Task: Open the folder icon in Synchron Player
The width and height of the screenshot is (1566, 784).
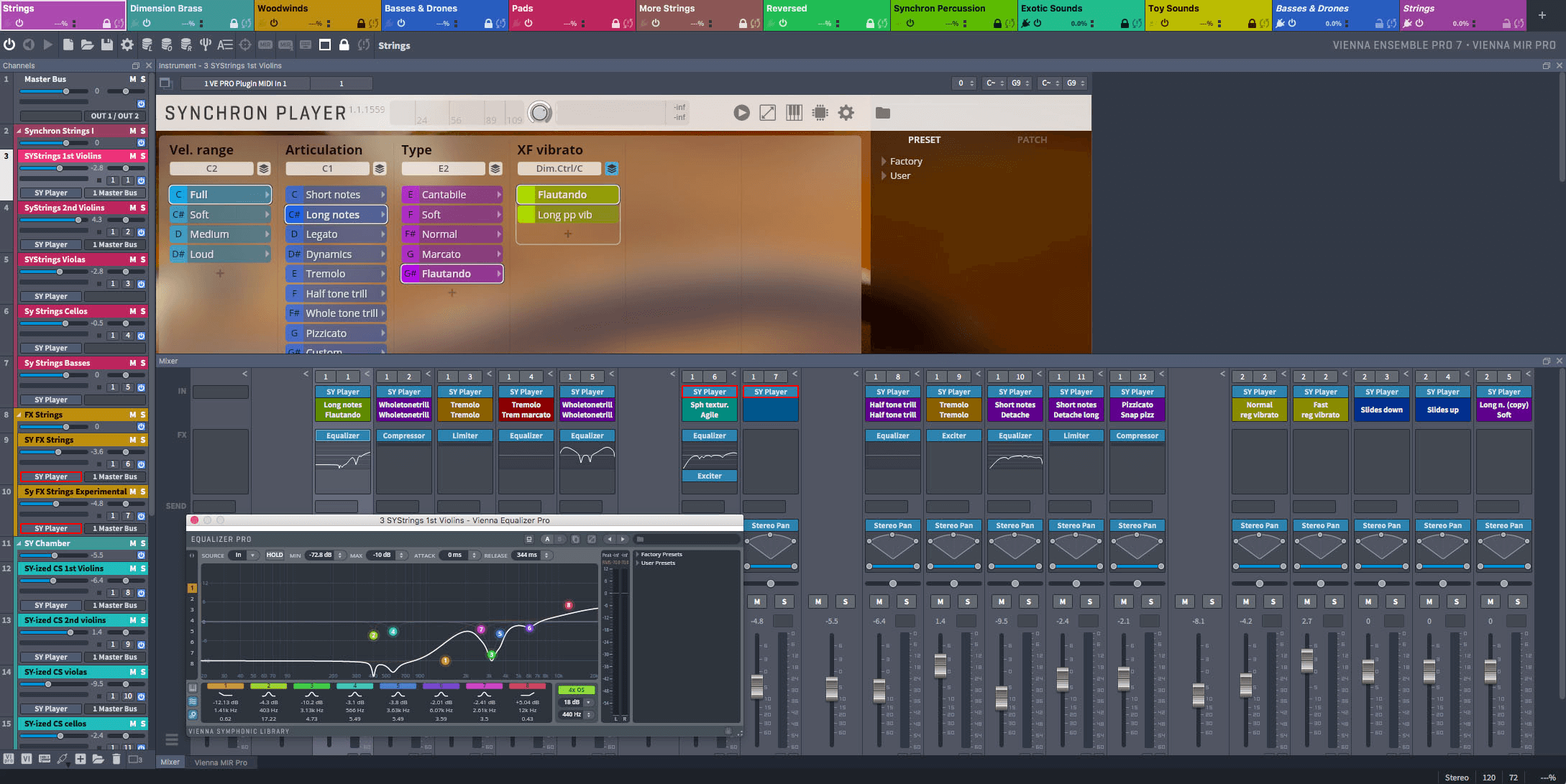Action: [883, 113]
